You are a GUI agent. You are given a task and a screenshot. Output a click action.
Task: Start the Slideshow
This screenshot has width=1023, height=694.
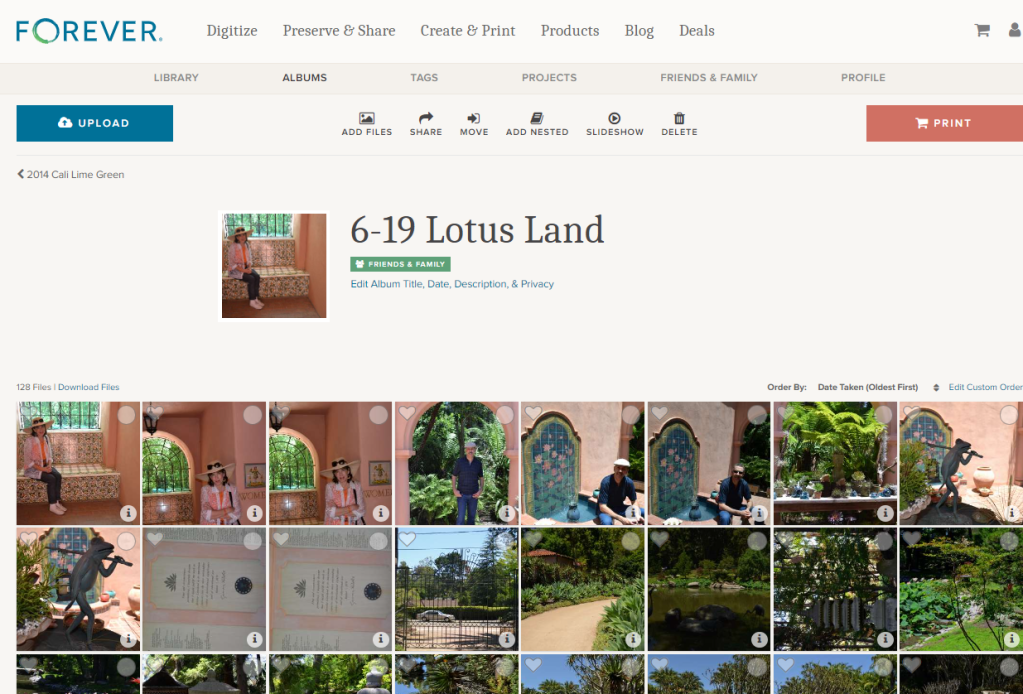(x=614, y=119)
